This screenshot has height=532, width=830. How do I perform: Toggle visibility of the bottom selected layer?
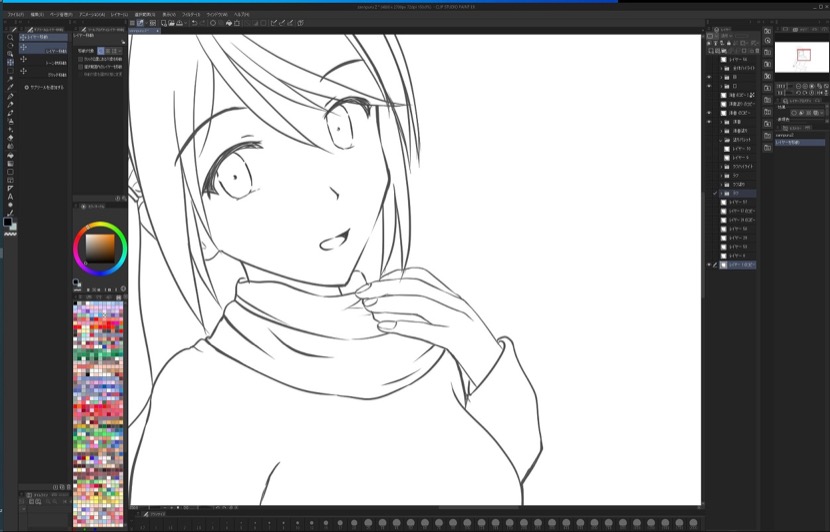coord(709,265)
